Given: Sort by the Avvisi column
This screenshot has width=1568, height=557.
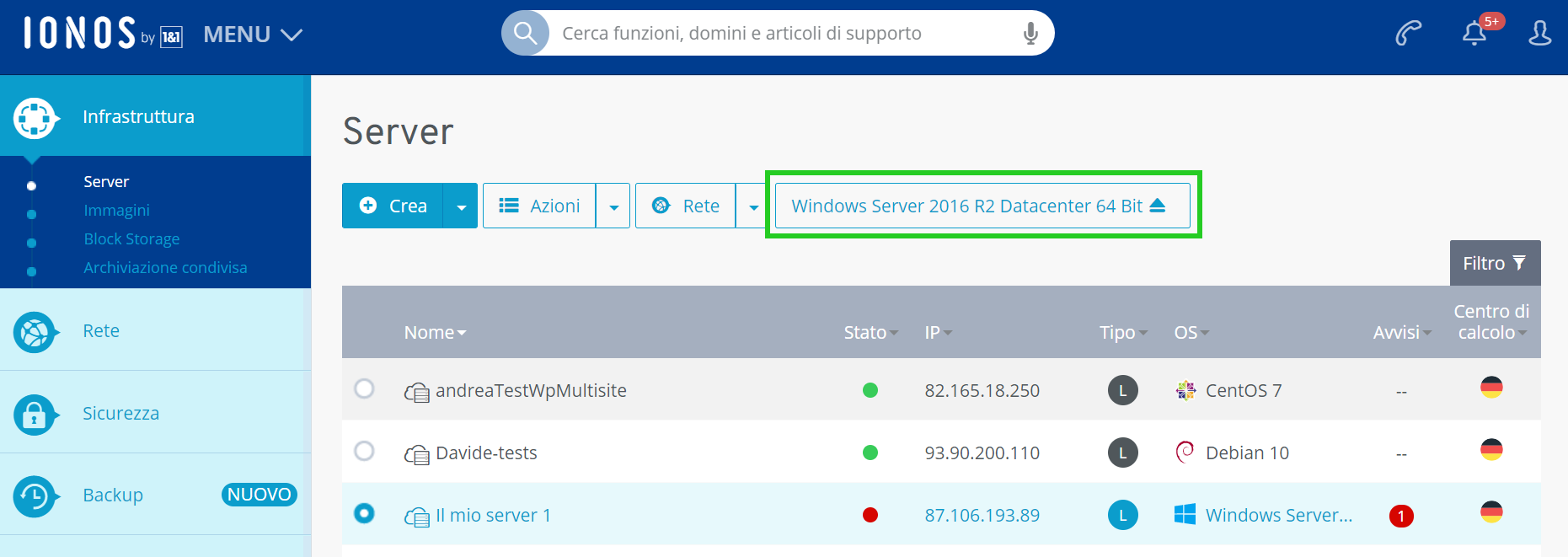Looking at the screenshot, I should [x=1402, y=332].
